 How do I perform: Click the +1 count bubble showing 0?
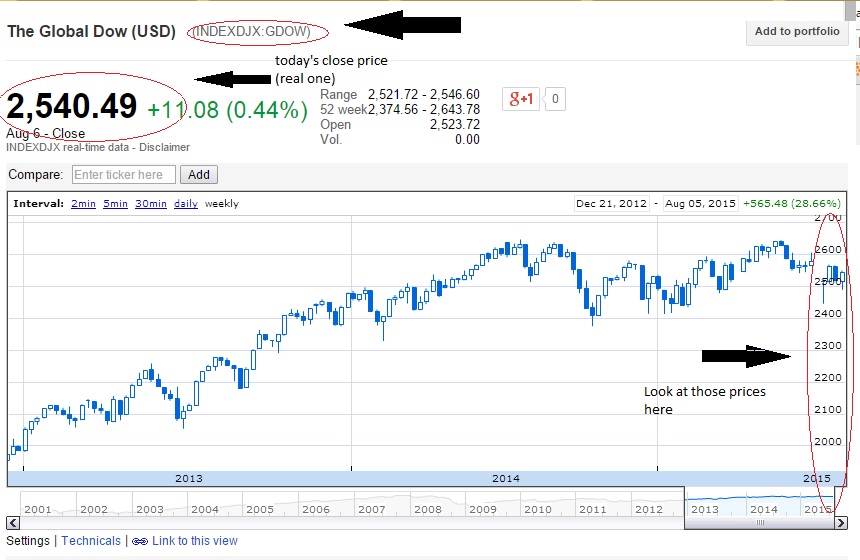555,99
